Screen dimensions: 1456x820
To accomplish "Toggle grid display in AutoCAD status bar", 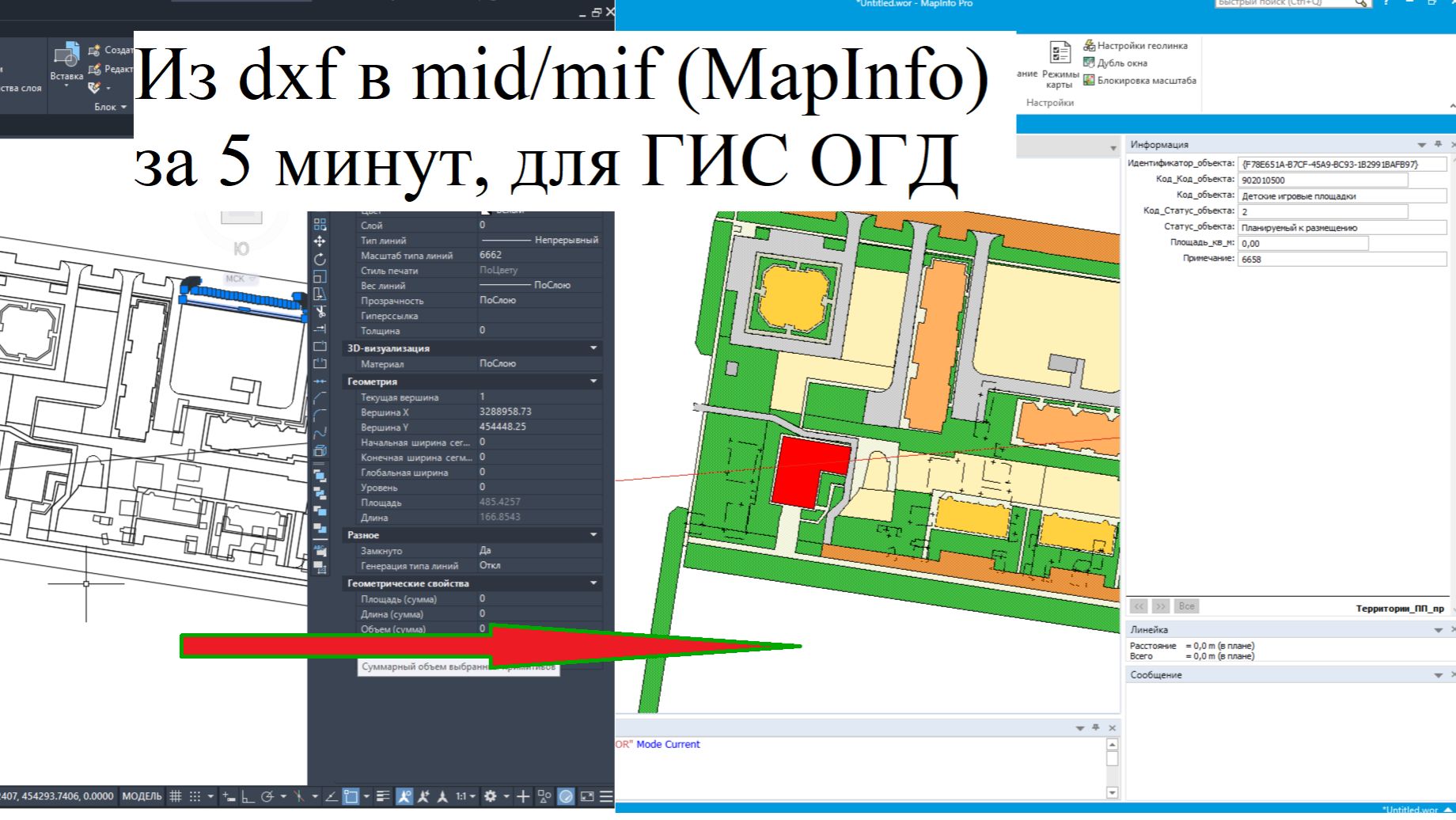I will pos(176,796).
